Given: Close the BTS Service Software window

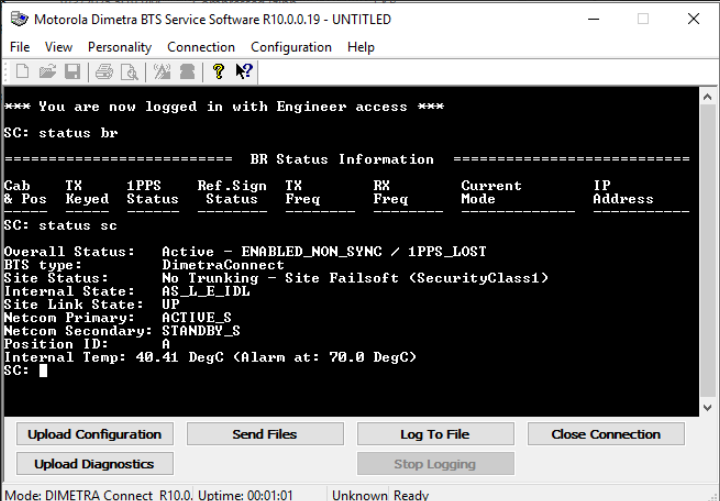Looking at the screenshot, I should tap(693, 19).
